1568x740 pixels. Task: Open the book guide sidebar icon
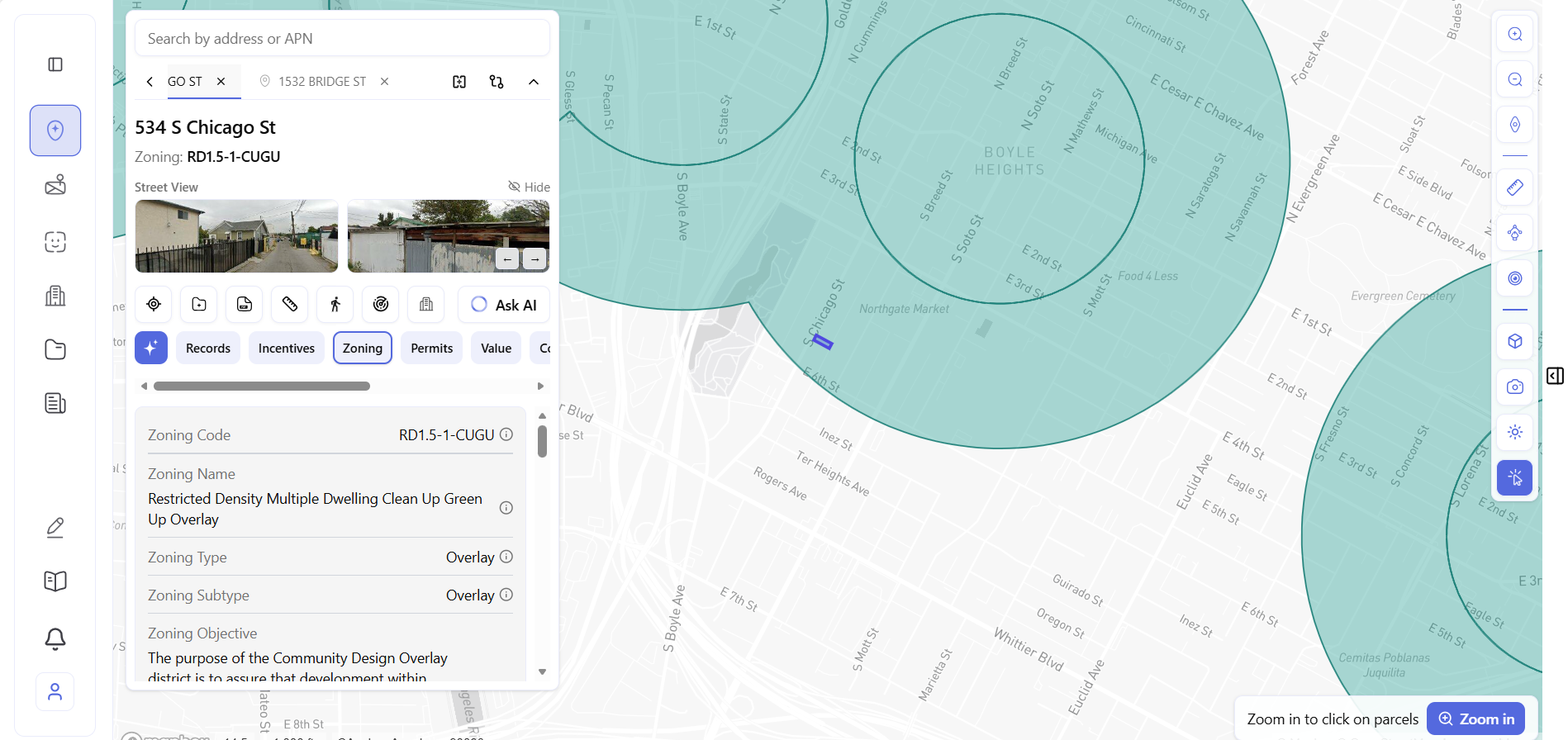pyautogui.click(x=55, y=581)
